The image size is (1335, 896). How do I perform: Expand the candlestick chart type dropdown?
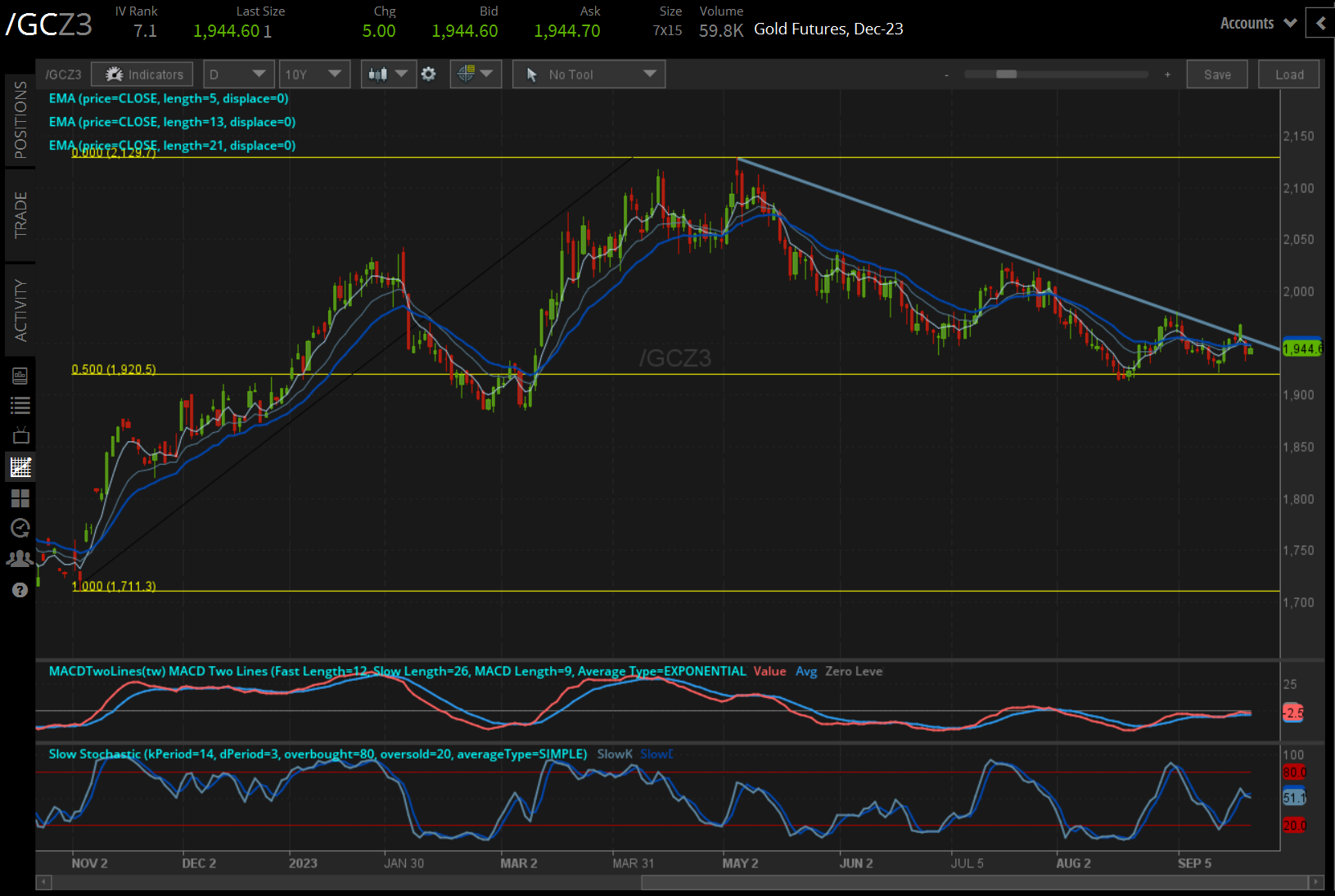(387, 74)
